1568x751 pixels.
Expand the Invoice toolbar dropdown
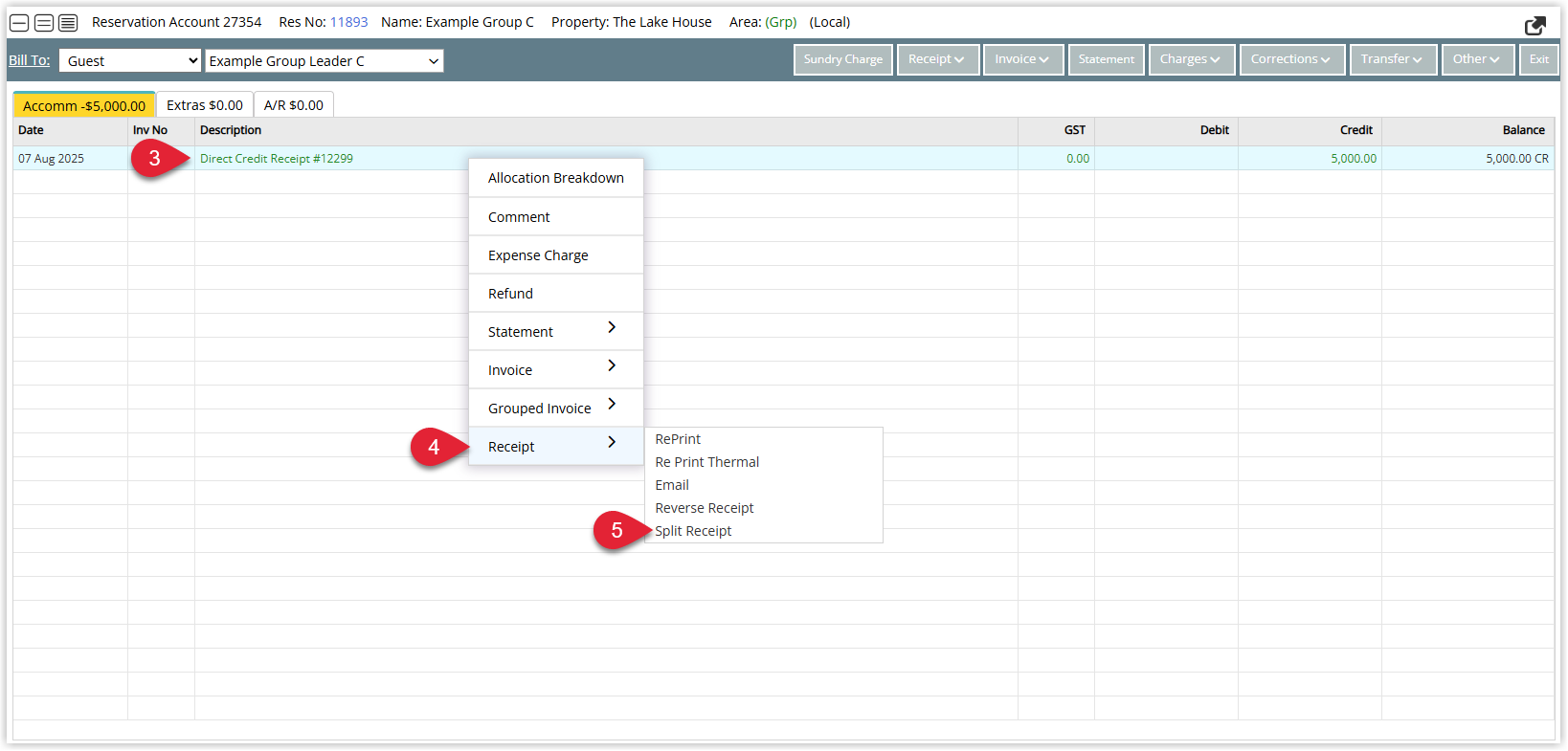(x=1022, y=59)
